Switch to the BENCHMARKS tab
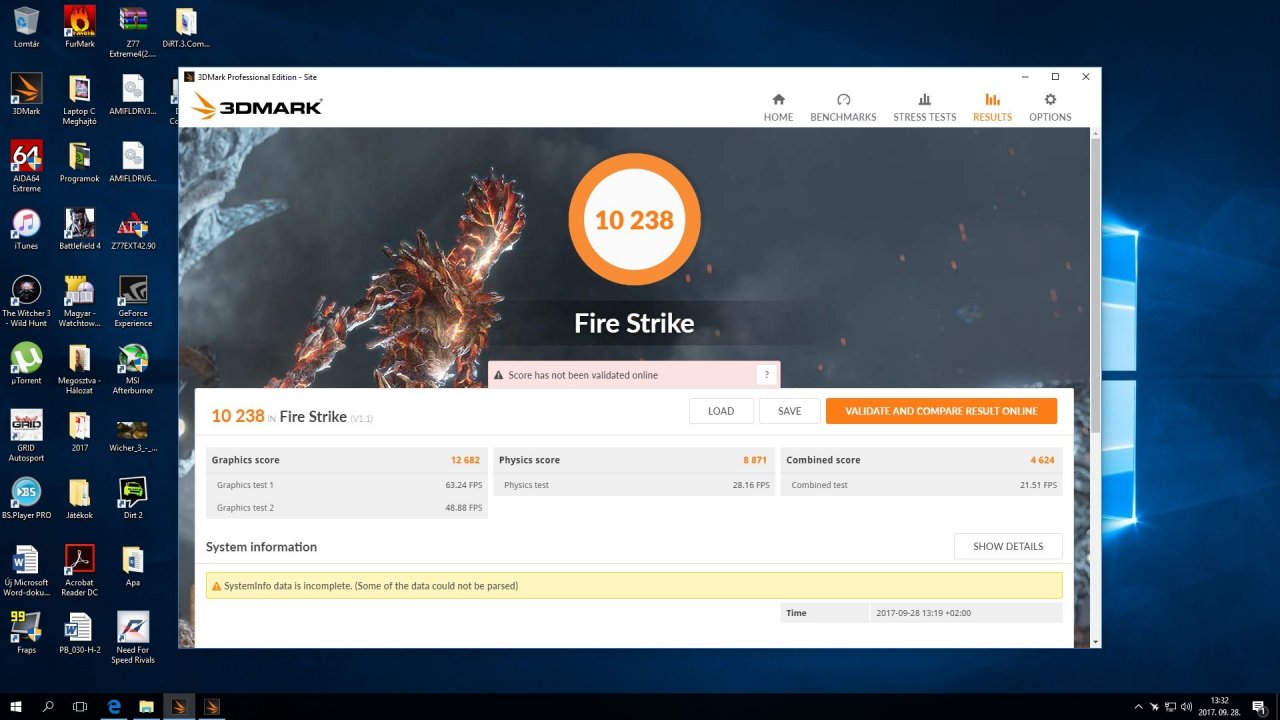Image resolution: width=1280 pixels, height=720 pixels. click(843, 108)
